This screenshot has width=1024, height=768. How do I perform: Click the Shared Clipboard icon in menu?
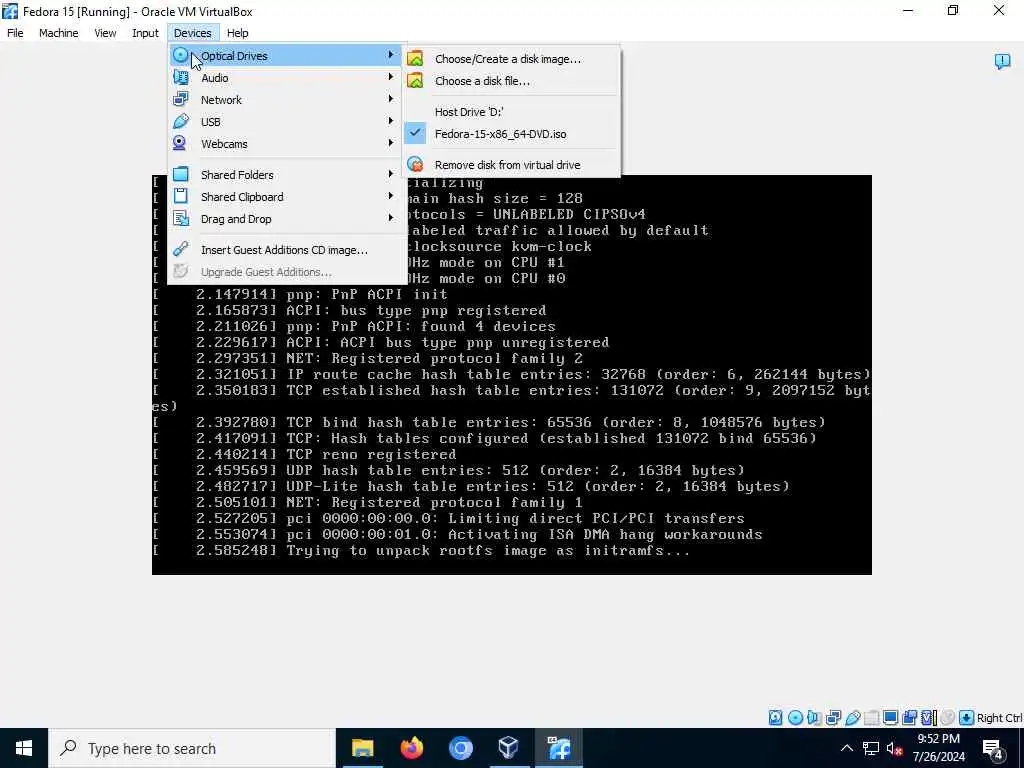(x=181, y=197)
